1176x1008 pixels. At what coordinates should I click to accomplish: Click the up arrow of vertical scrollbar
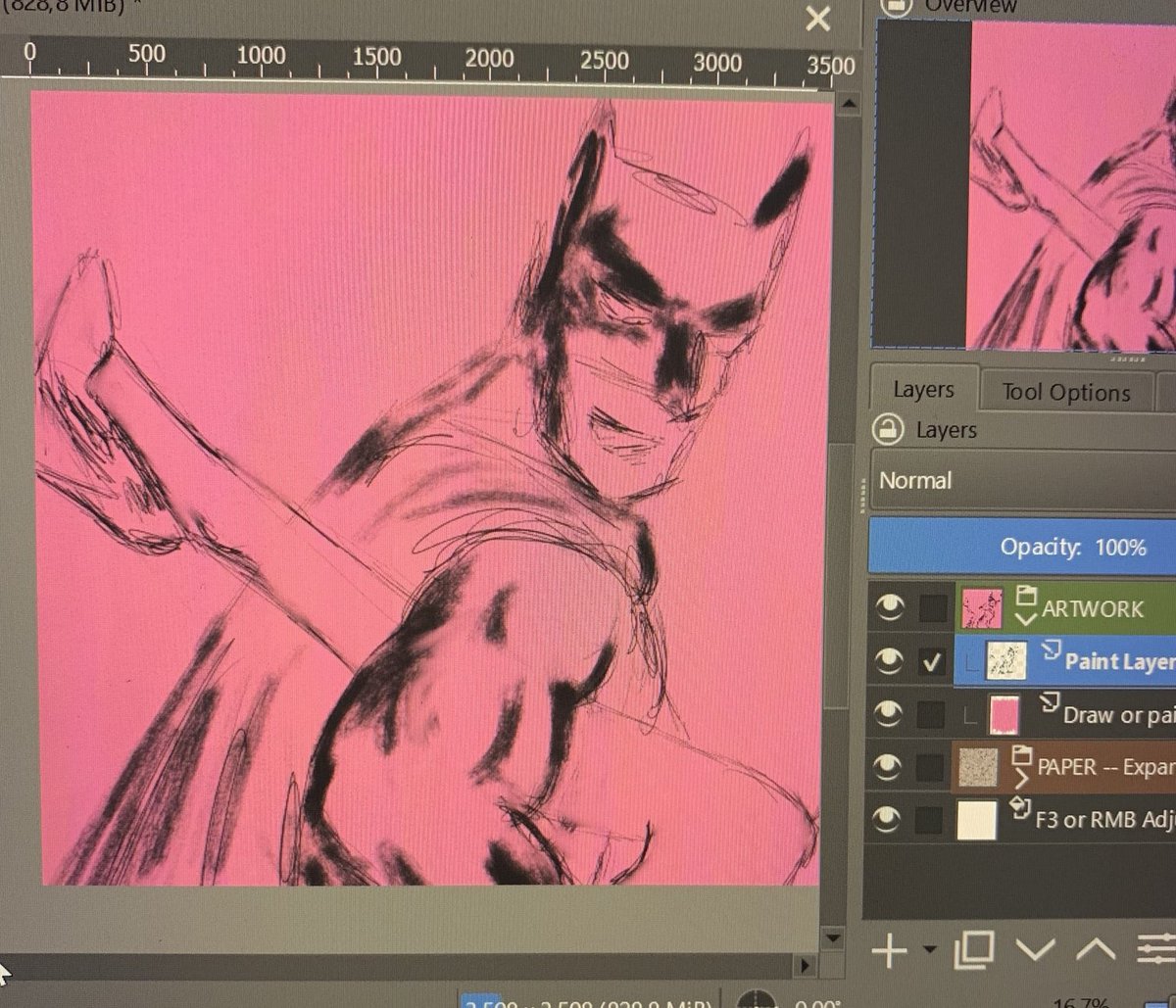(x=849, y=102)
